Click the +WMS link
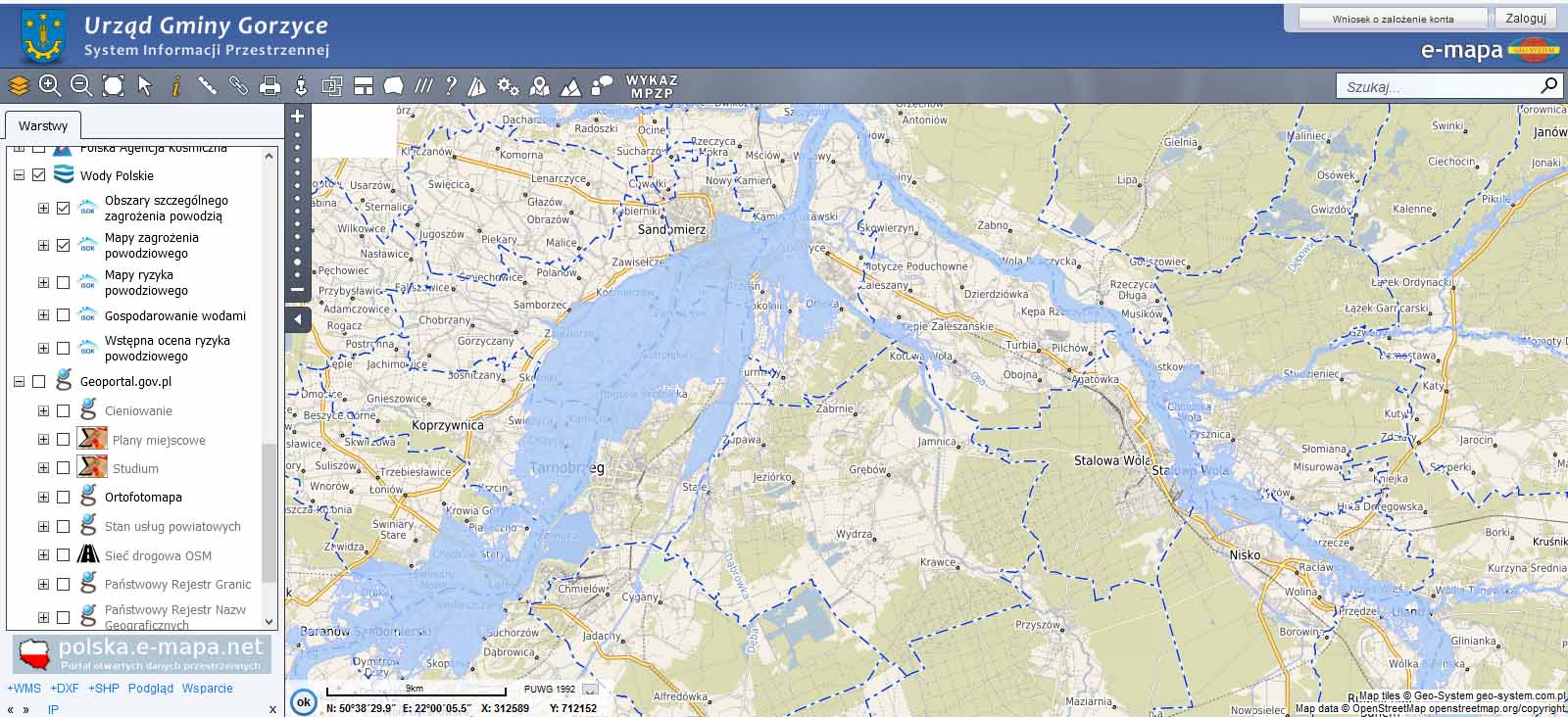This screenshot has height=717, width=1568. click(24, 689)
